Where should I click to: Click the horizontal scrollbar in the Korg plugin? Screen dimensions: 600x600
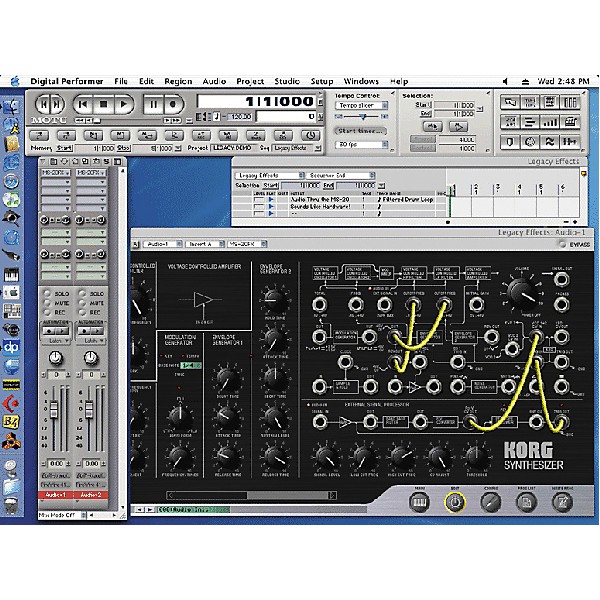[251, 495]
